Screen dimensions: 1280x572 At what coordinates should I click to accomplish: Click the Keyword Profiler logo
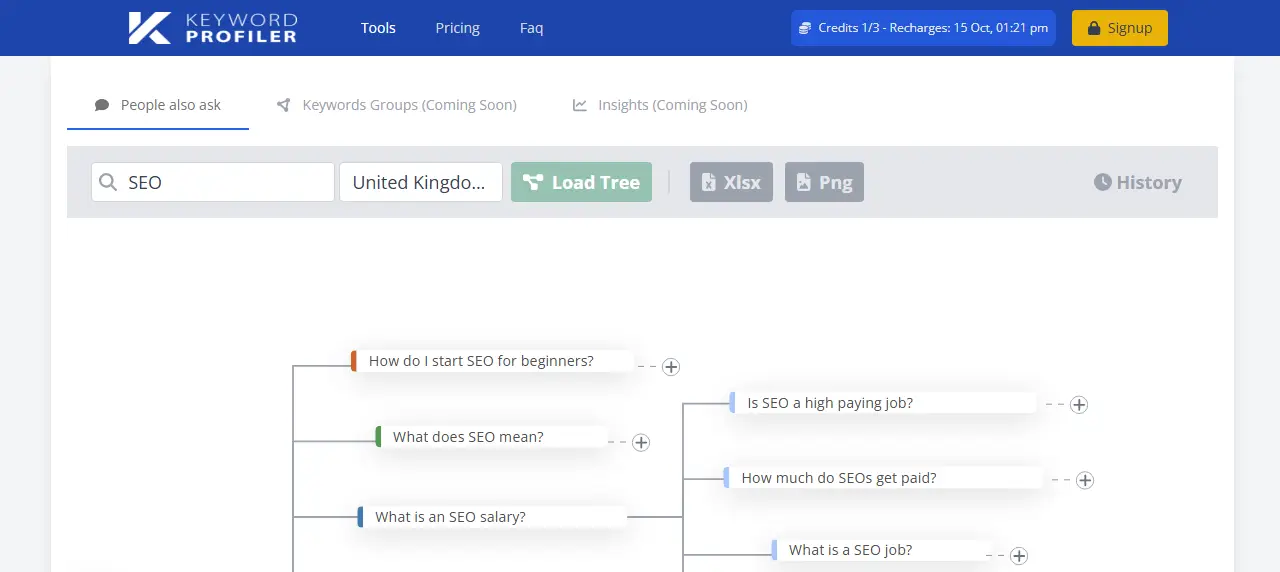pyautogui.click(x=213, y=28)
